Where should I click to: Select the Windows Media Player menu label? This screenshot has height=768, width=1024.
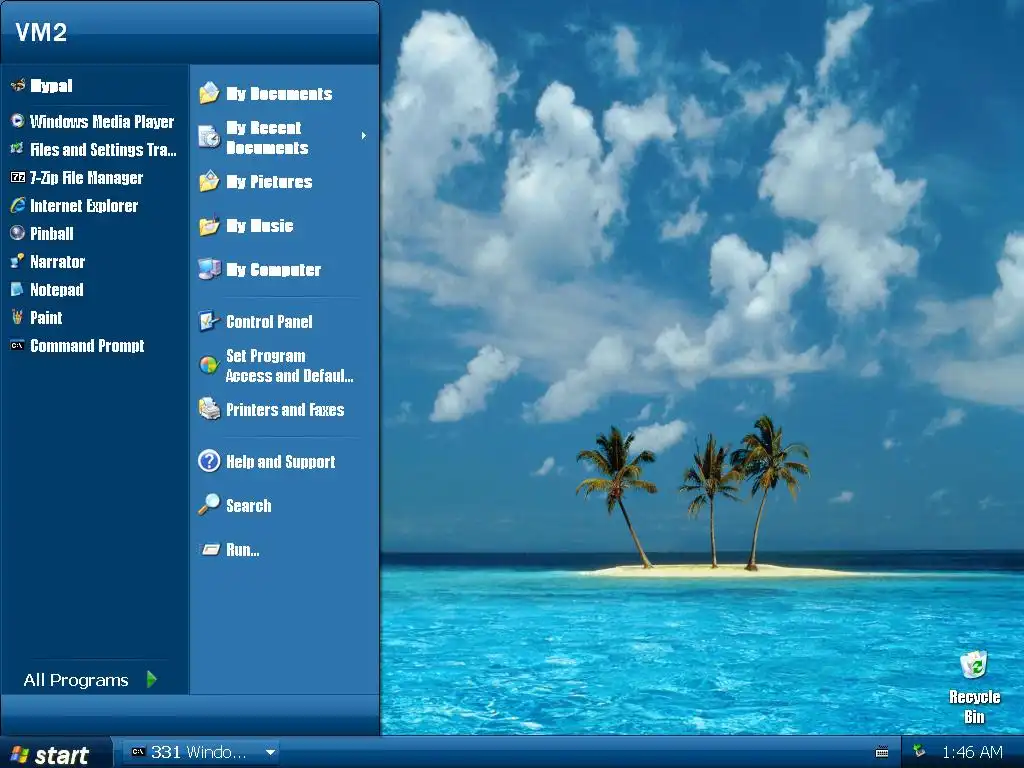click(x=102, y=121)
